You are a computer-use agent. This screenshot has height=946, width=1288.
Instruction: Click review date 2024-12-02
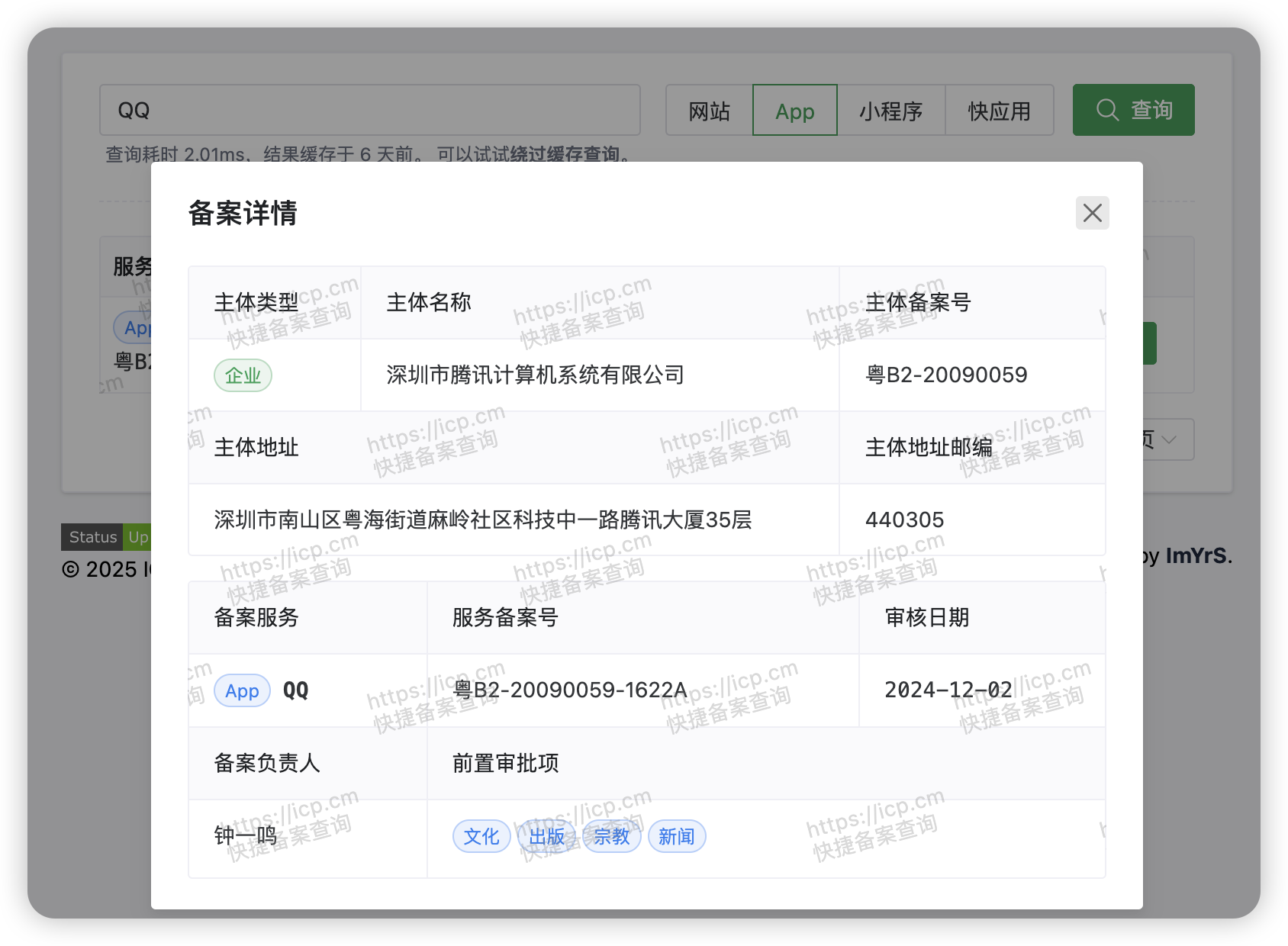[948, 690]
